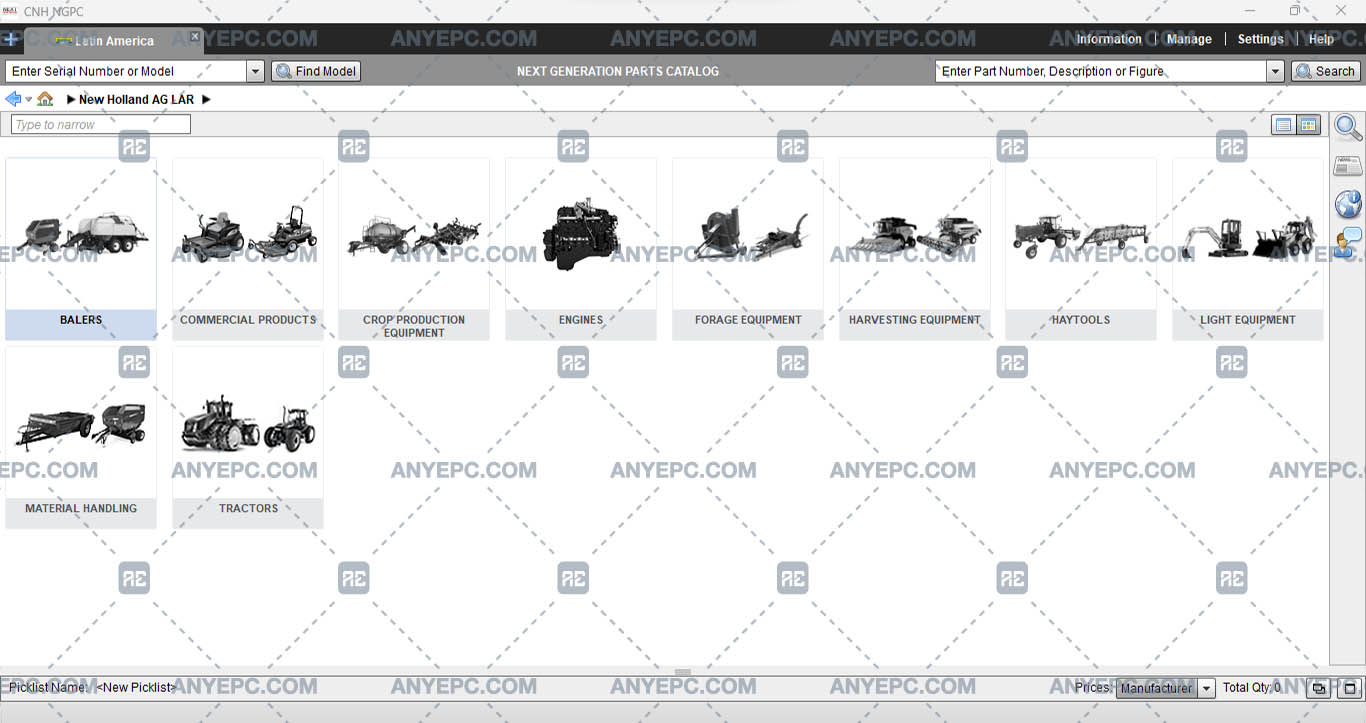The height and width of the screenshot is (723, 1366).
Task: Switch to the Latin America tab
Action: [114, 41]
